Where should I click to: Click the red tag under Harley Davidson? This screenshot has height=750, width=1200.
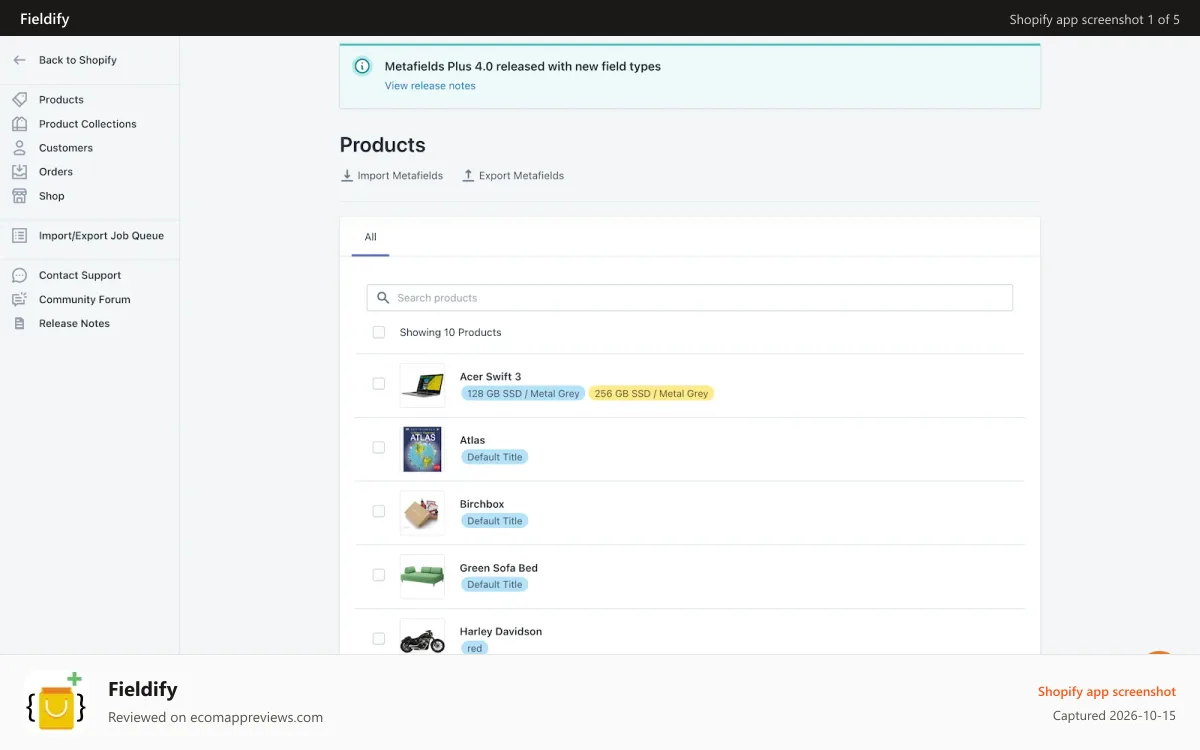tap(475, 648)
